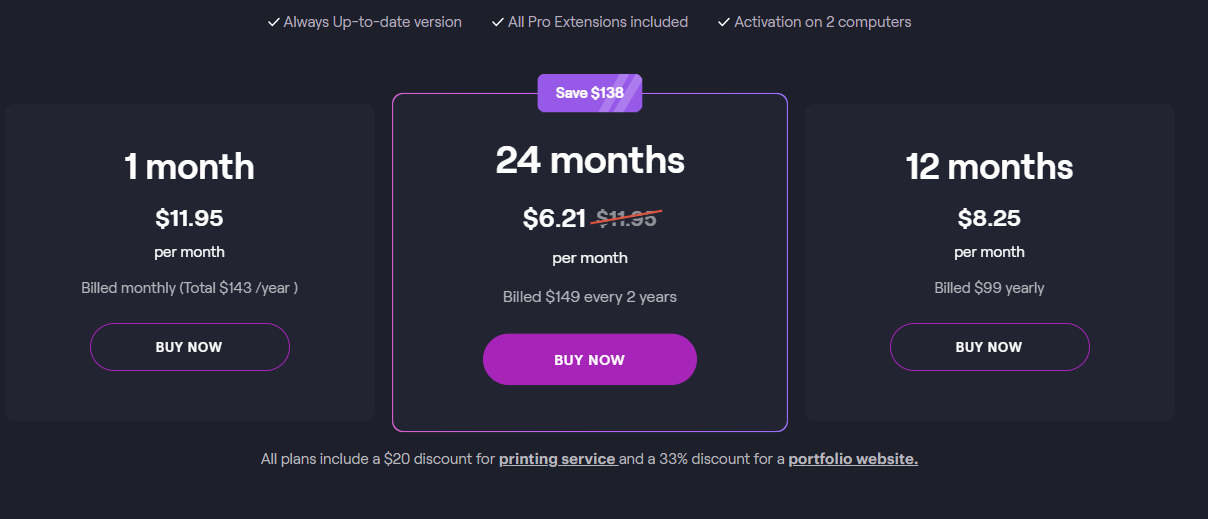Image resolution: width=1208 pixels, height=519 pixels.
Task: Click the $6.21 discounted price
Action: click(x=554, y=218)
